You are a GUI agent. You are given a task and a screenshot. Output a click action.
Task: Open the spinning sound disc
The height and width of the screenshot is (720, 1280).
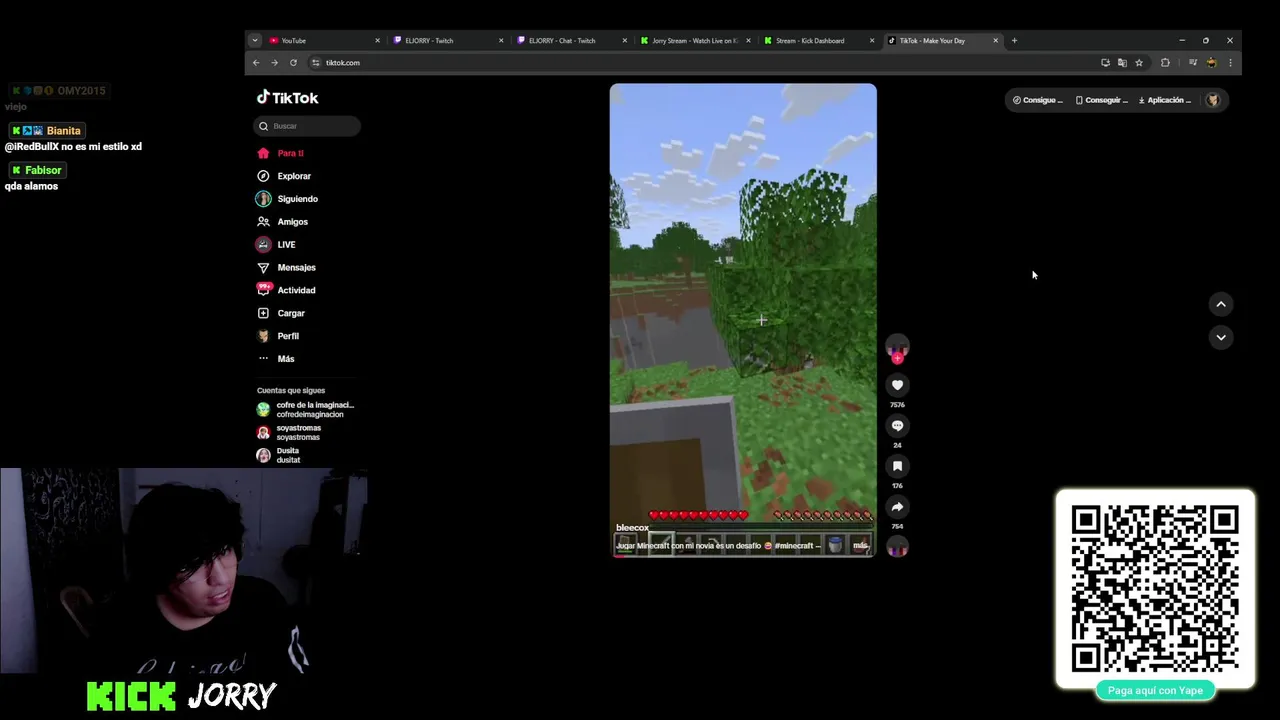[x=897, y=546]
